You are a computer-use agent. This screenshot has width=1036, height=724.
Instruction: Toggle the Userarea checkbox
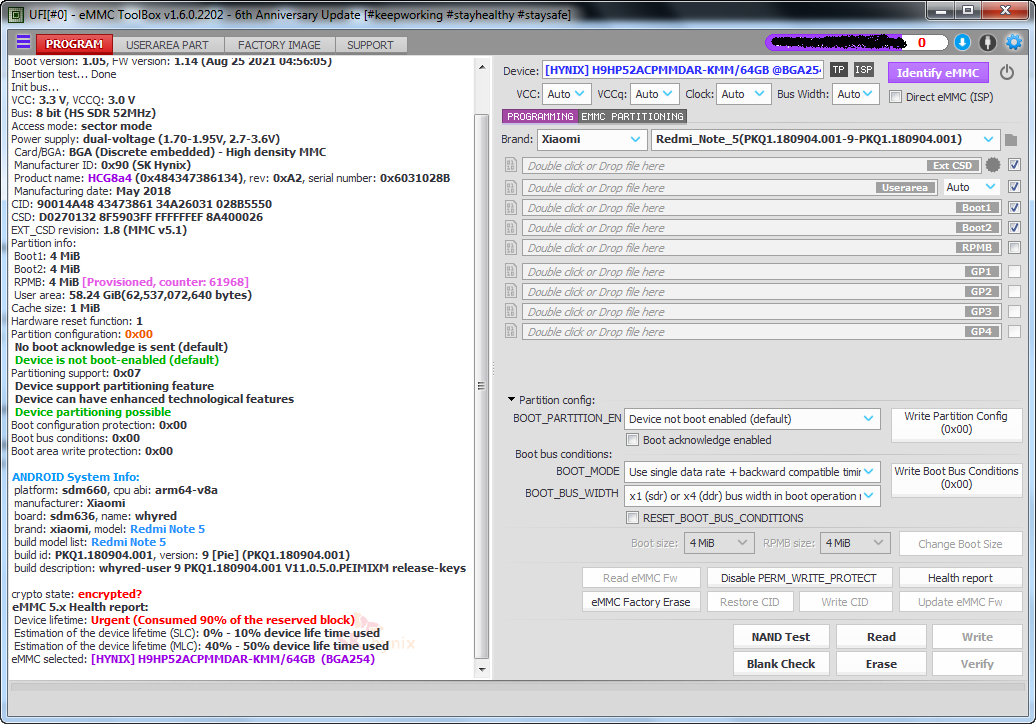[1015, 187]
